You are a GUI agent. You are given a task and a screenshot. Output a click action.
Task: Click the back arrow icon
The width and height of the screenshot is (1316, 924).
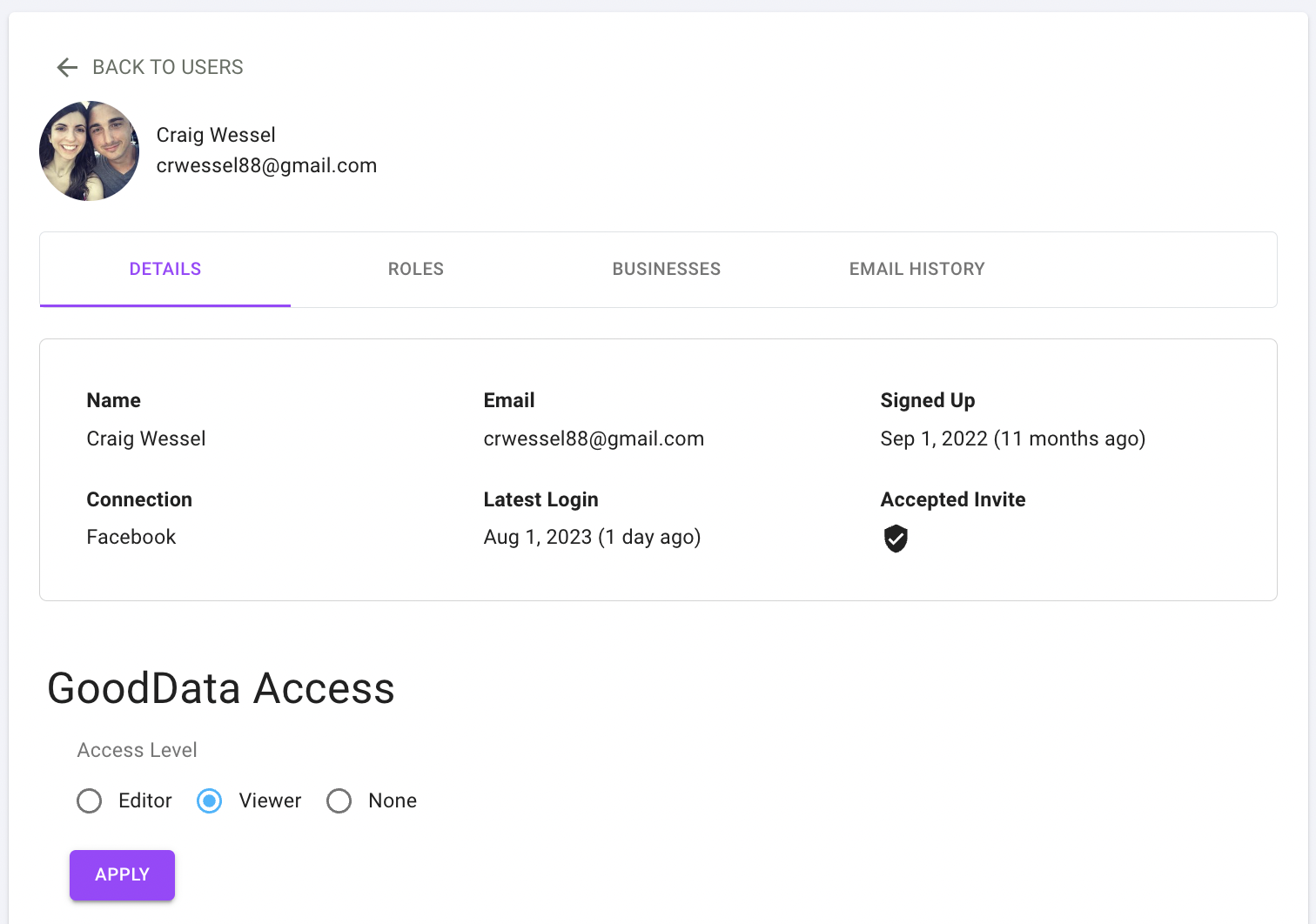67,67
